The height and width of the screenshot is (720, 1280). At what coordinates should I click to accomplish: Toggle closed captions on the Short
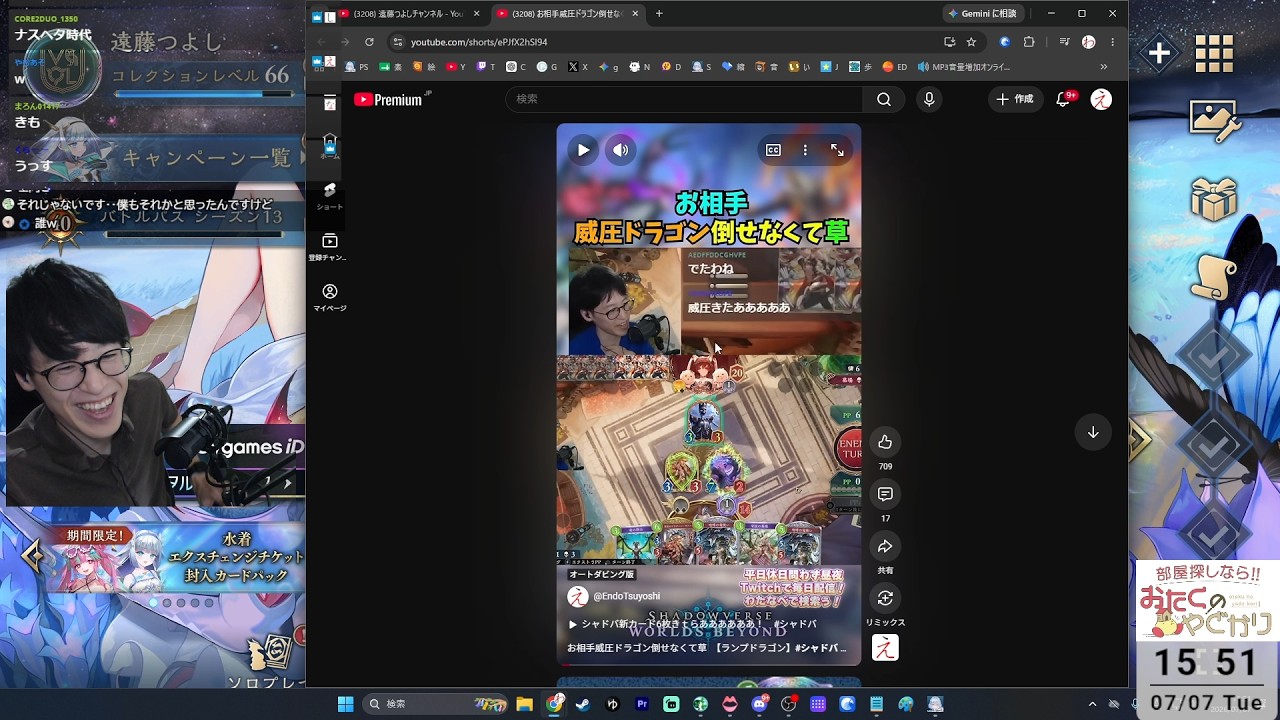(773, 150)
